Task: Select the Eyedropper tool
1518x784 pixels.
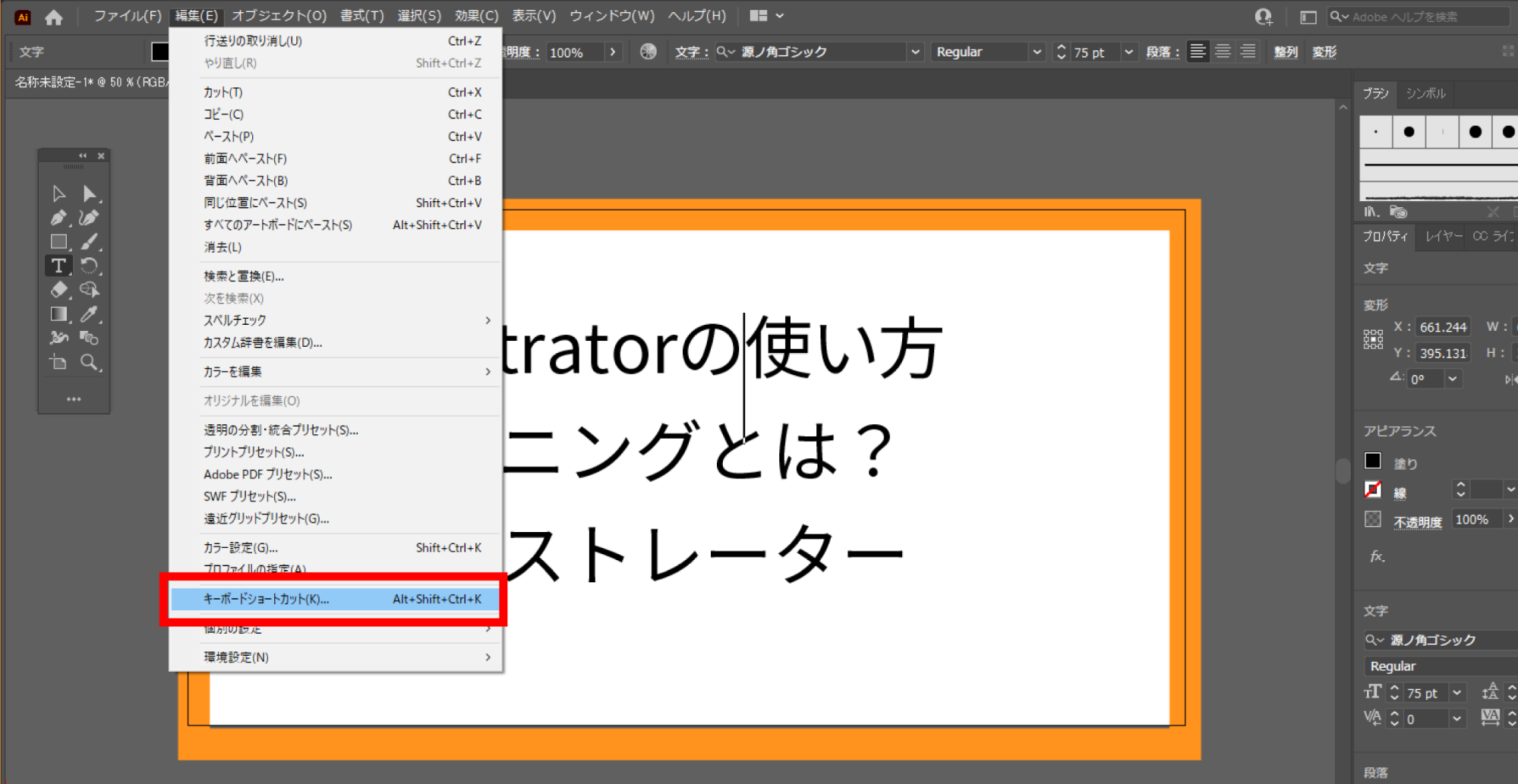Action: [90, 314]
